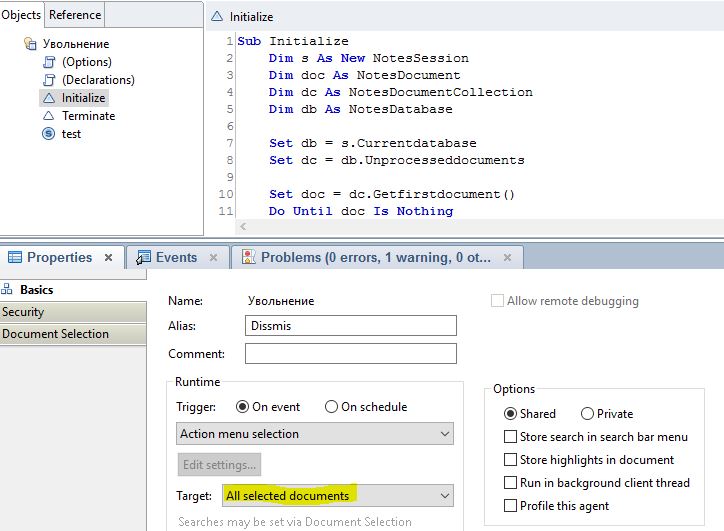Open the Terminate event in Objects tree

[89, 116]
